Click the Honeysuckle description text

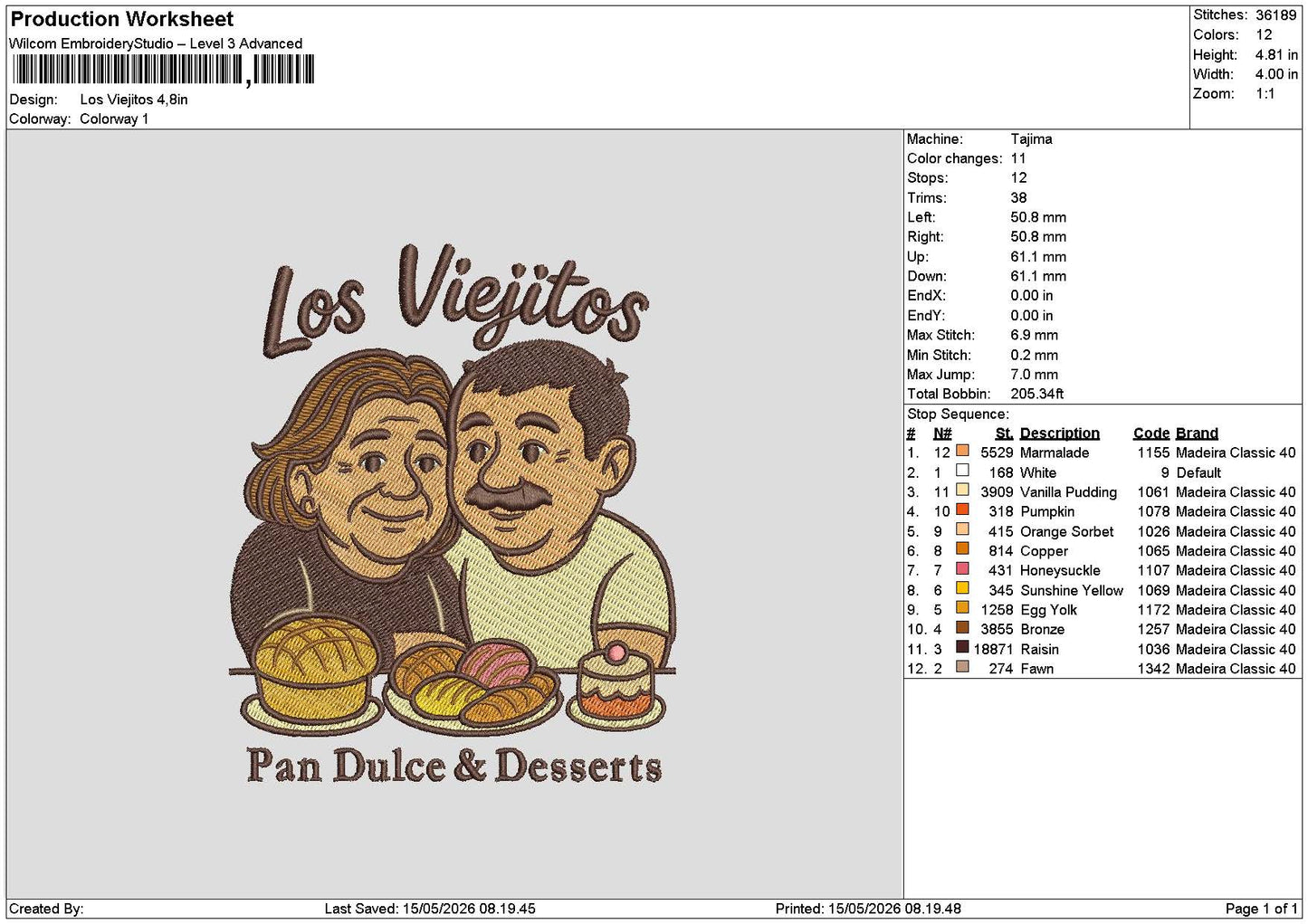tap(1060, 570)
